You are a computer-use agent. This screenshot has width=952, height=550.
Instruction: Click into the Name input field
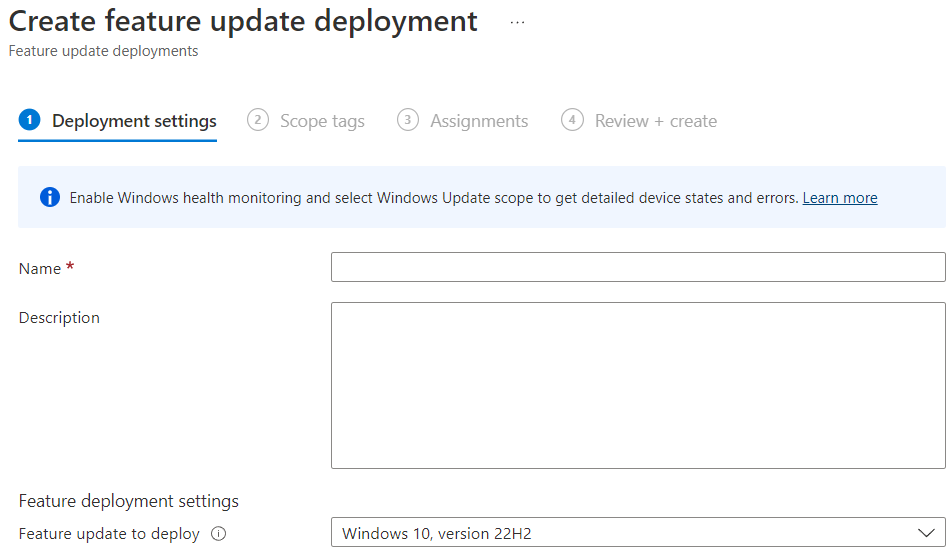tap(638, 267)
